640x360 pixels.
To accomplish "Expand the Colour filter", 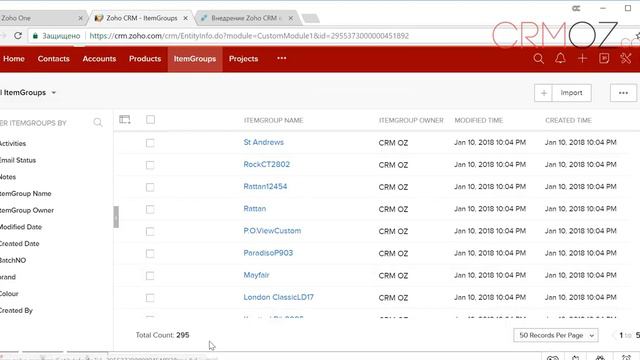I will [x=9, y=294].
